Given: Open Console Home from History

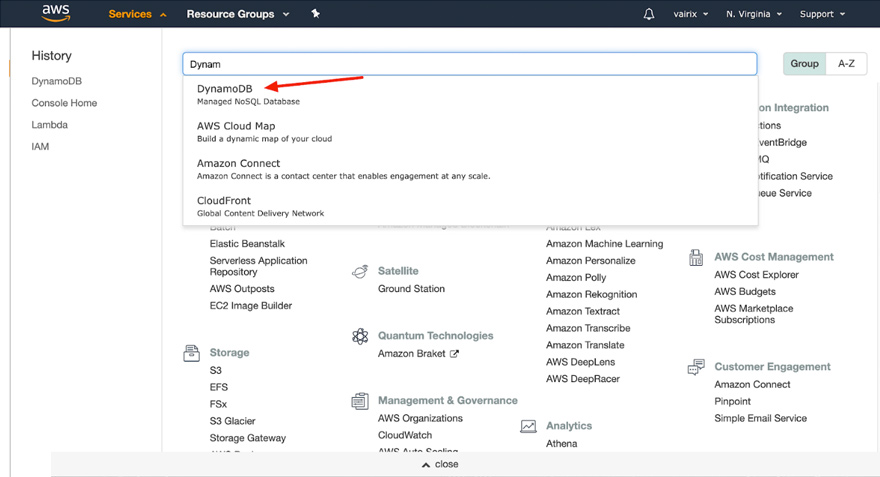Looking at the screenshot, I should pyautogui.click(x=64, y=103).
